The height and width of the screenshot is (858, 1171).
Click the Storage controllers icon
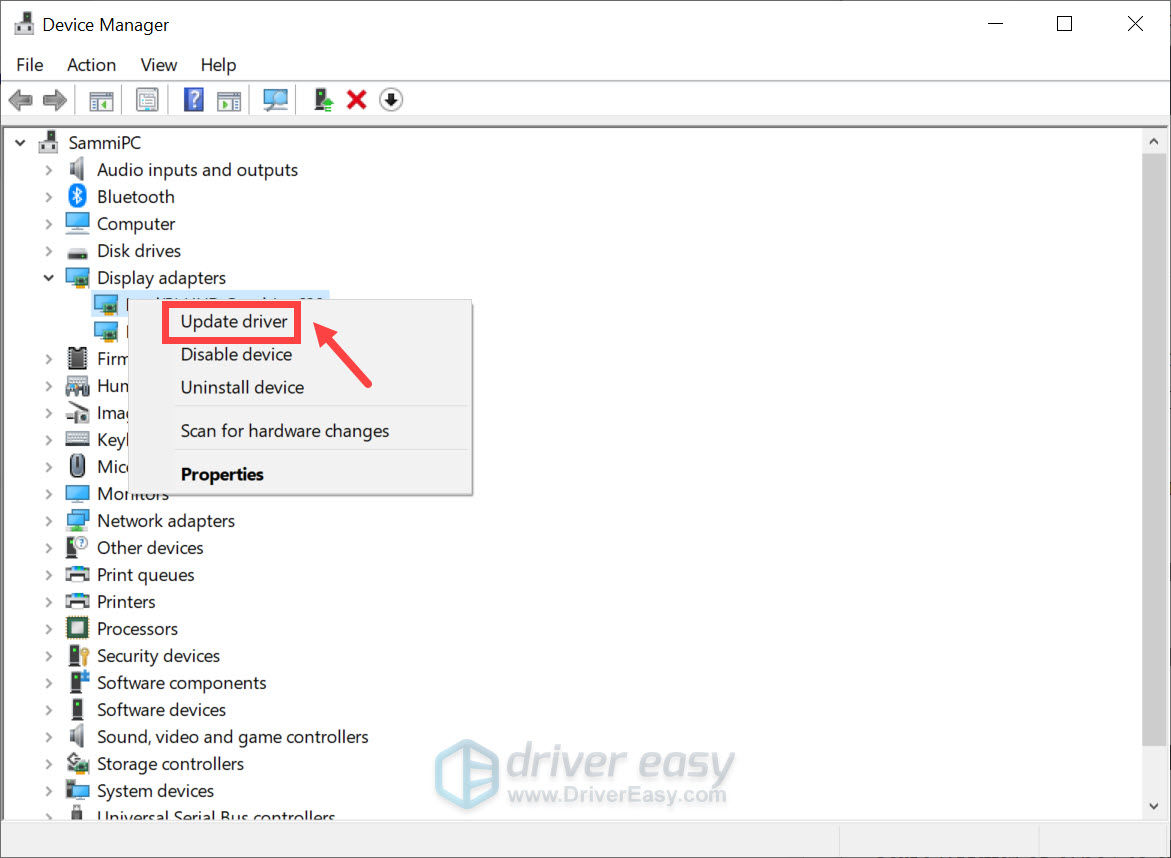point(78,763)
